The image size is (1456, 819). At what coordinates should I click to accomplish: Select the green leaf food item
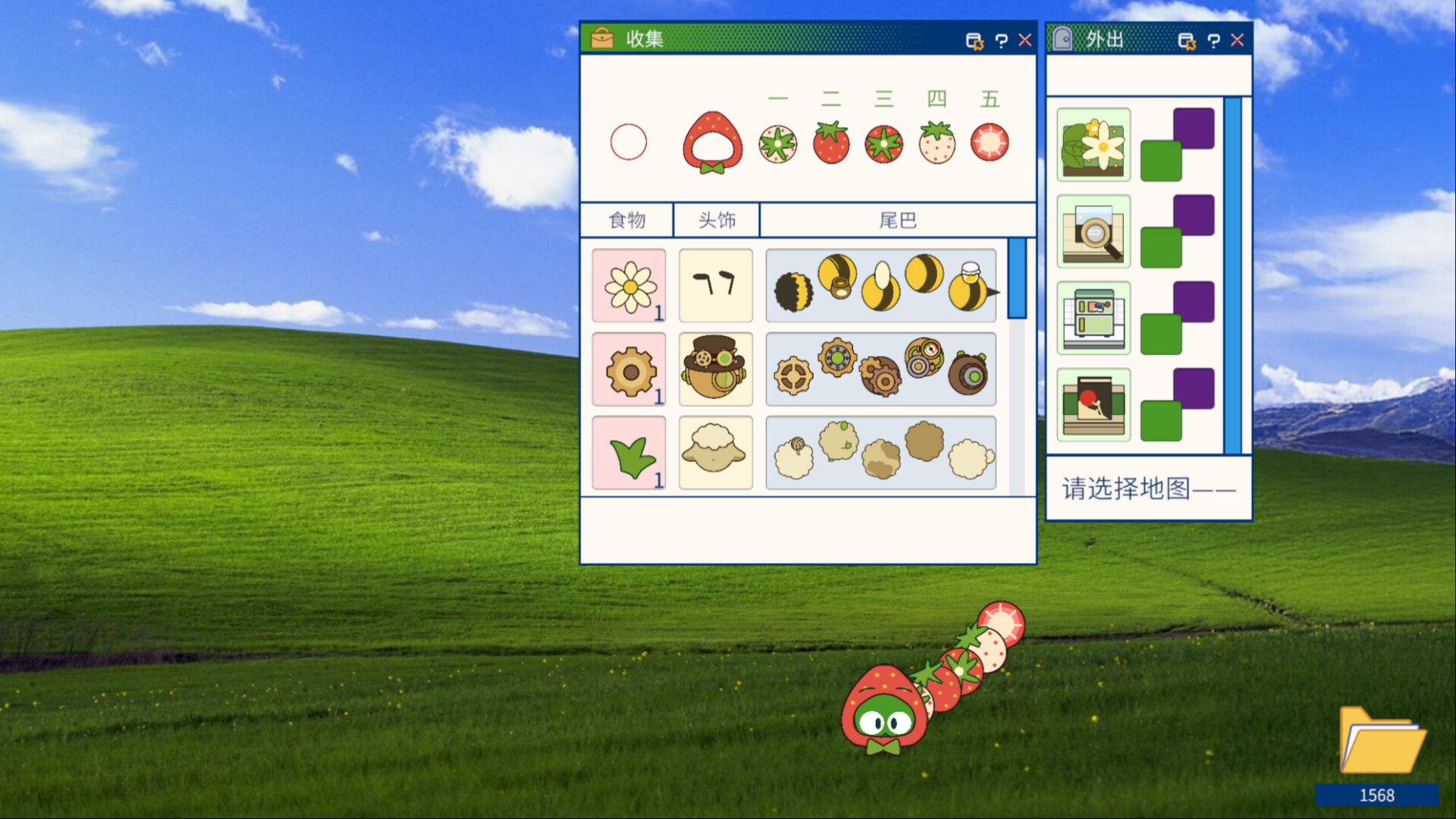[629, 453]
